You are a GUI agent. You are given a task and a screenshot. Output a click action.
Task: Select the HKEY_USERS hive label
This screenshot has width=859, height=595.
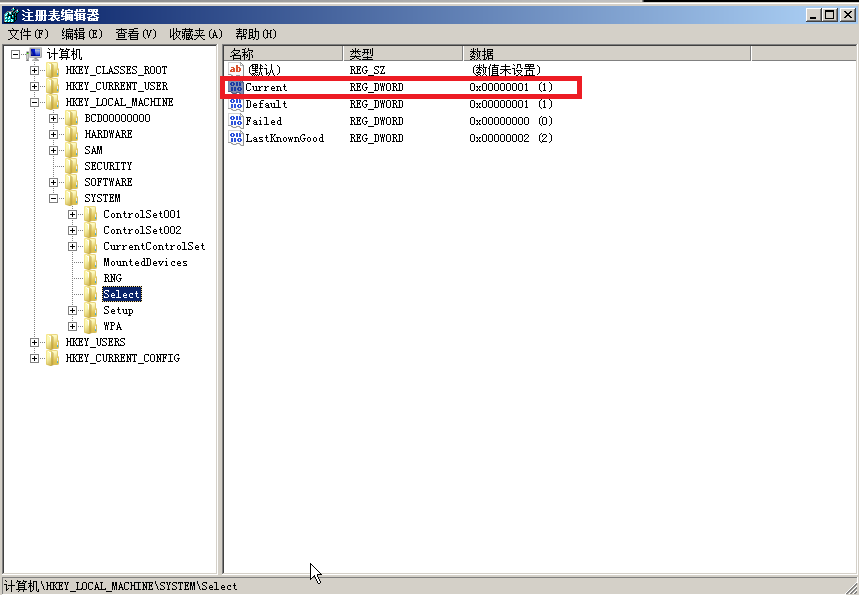pyautogui.click(x=95, y=342)
